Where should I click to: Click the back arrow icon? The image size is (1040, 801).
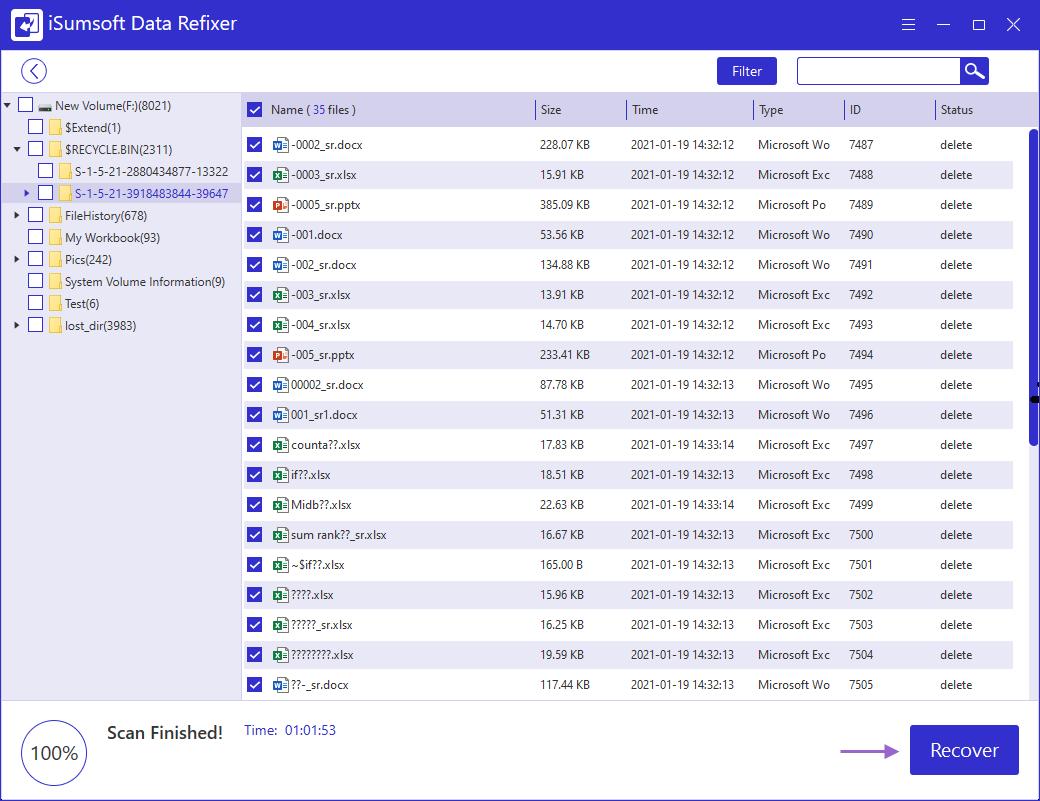coord(34,71)
